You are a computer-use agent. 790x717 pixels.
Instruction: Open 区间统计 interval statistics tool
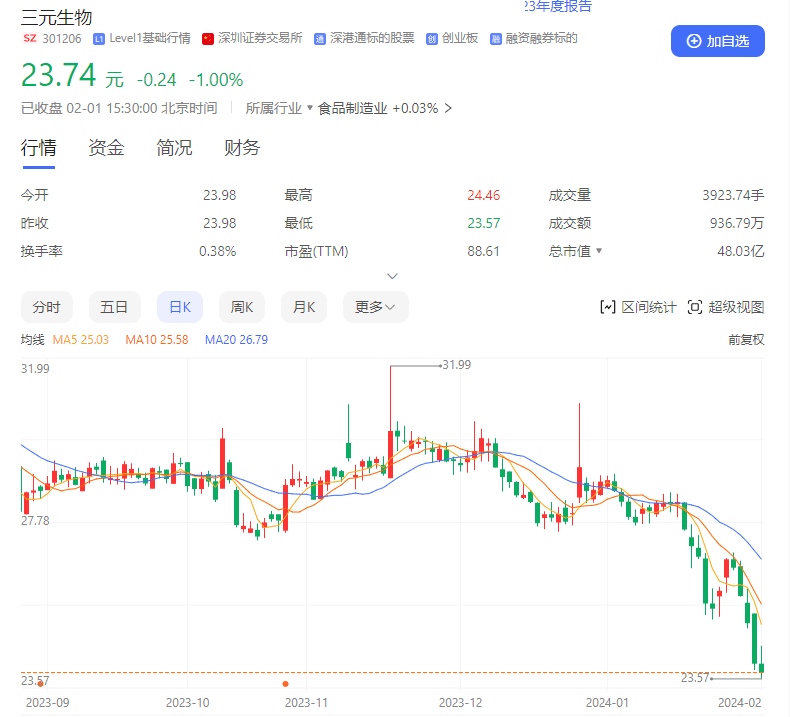[638, 307]
